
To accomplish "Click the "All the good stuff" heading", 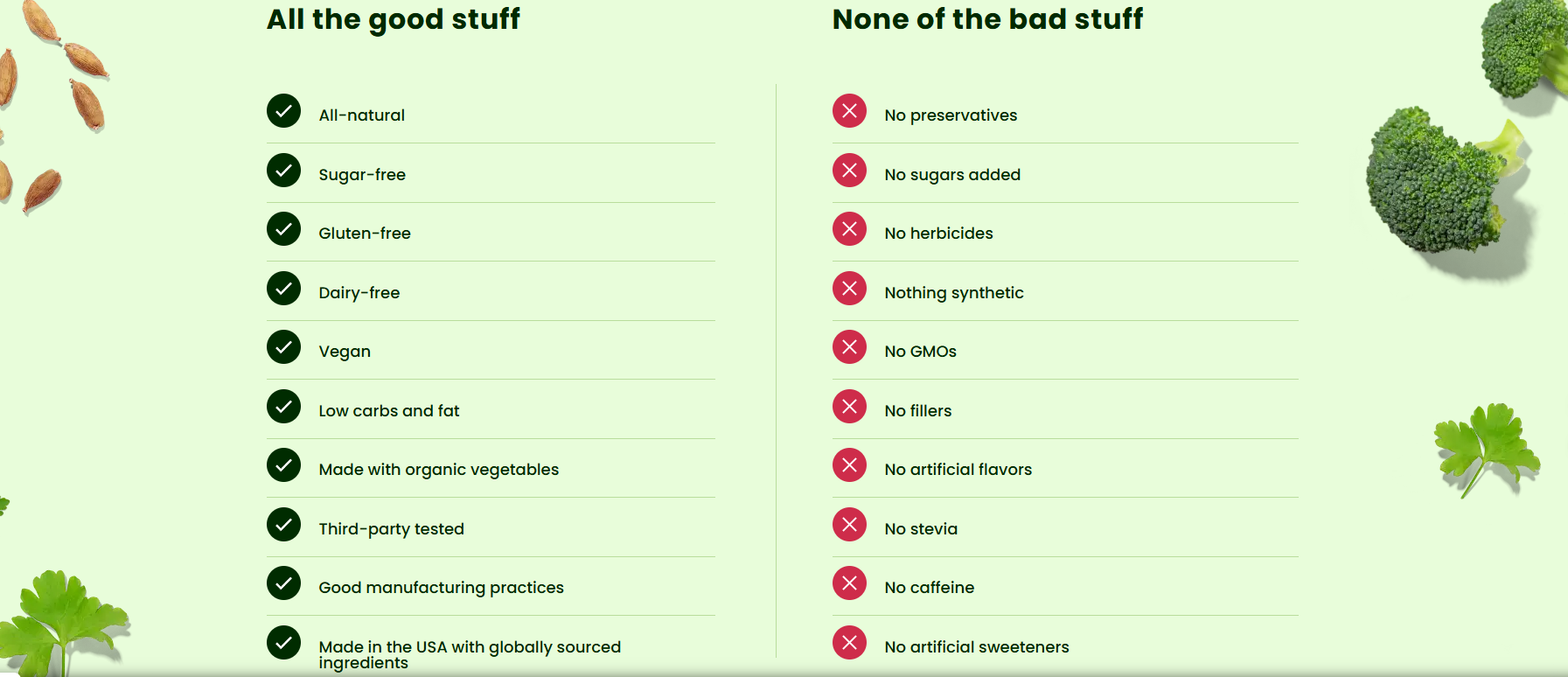I will pyautogui.click(x=393, y=19).
